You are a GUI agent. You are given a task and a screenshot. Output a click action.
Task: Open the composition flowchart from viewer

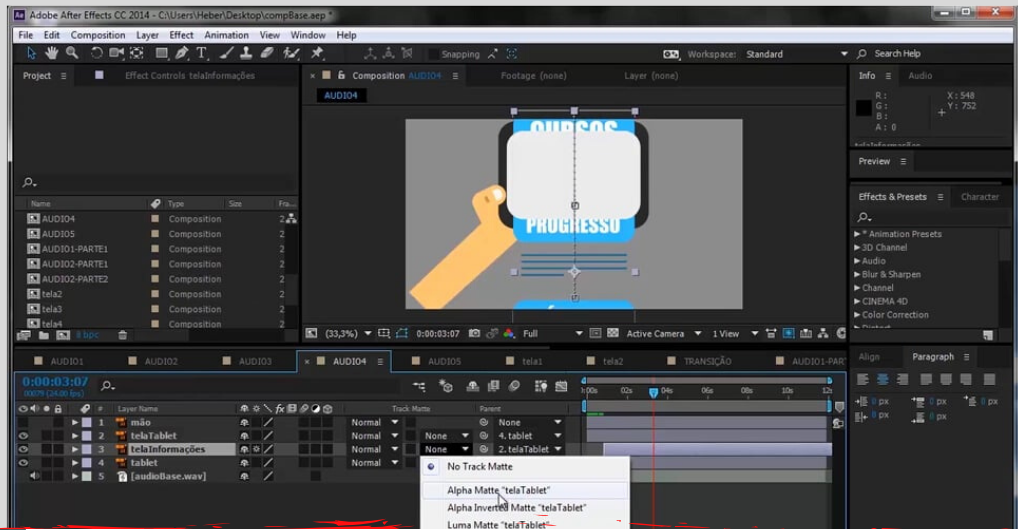tap(823, 333)
